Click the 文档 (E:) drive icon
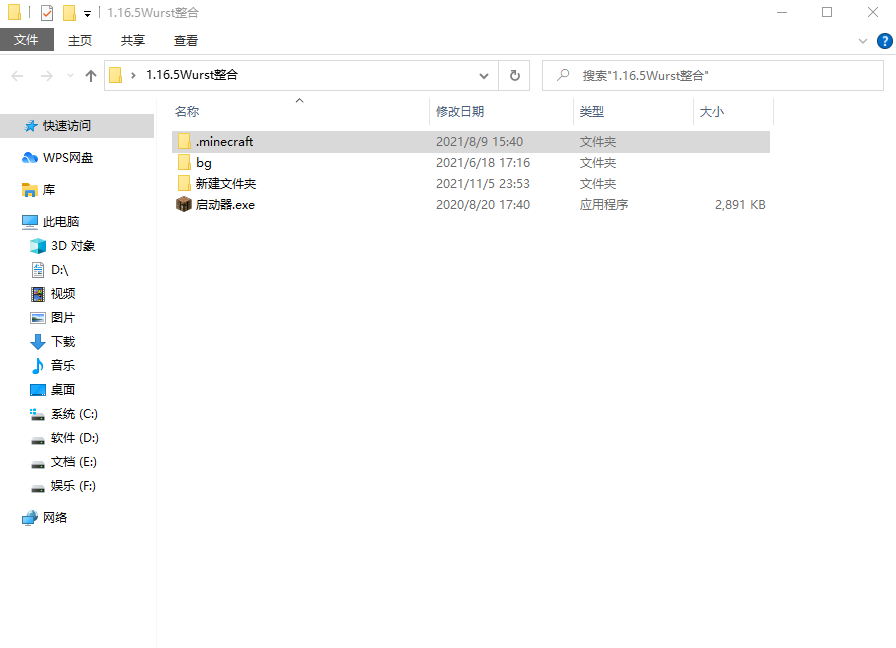Viewport: 896px width, 648px height. [x=38, y=464]
